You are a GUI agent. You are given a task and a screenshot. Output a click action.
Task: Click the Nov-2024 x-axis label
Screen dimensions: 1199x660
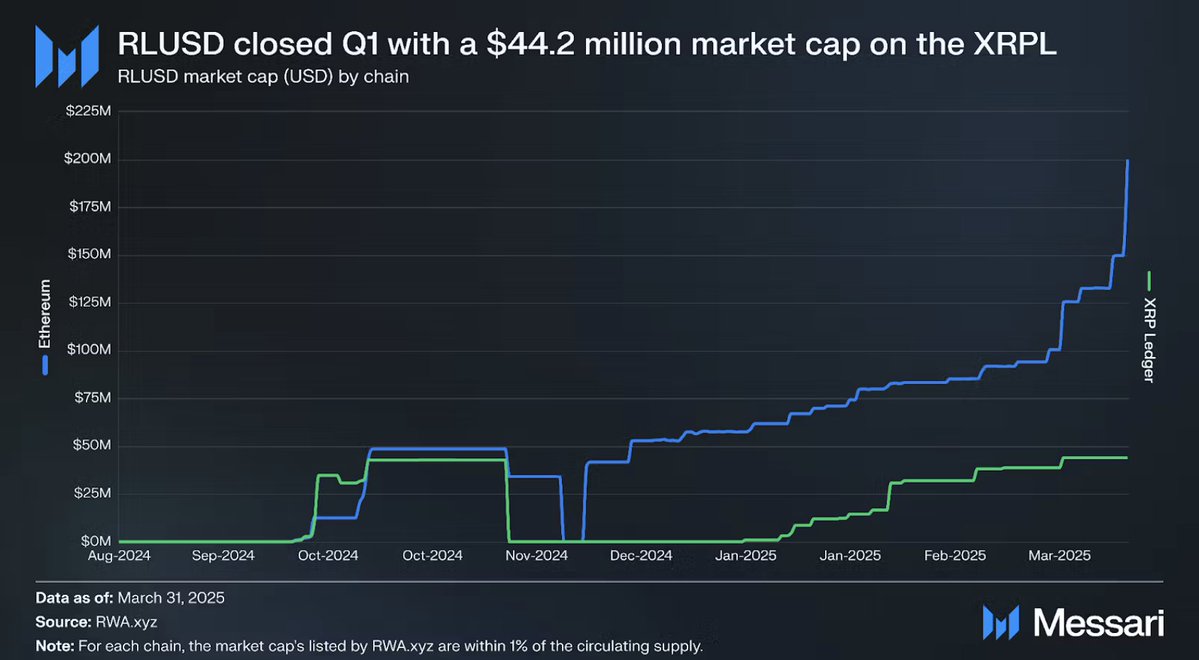pos(538,556)
